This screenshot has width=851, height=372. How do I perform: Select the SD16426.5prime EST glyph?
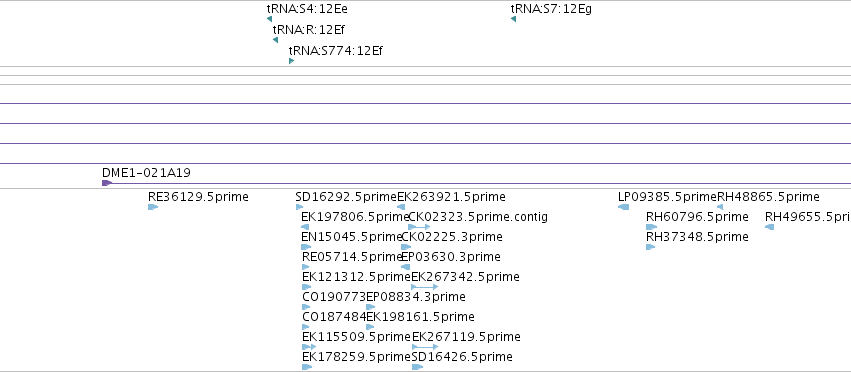pos(417,367)
